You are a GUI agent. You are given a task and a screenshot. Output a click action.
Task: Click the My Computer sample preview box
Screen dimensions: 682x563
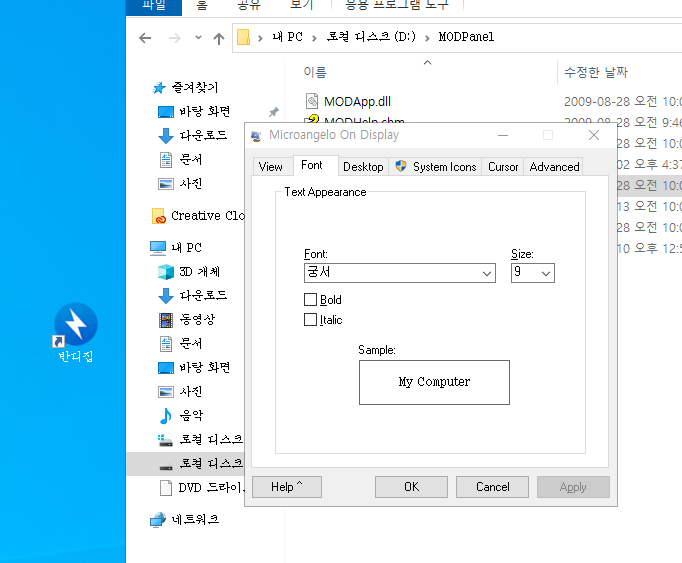coord(434,382)
